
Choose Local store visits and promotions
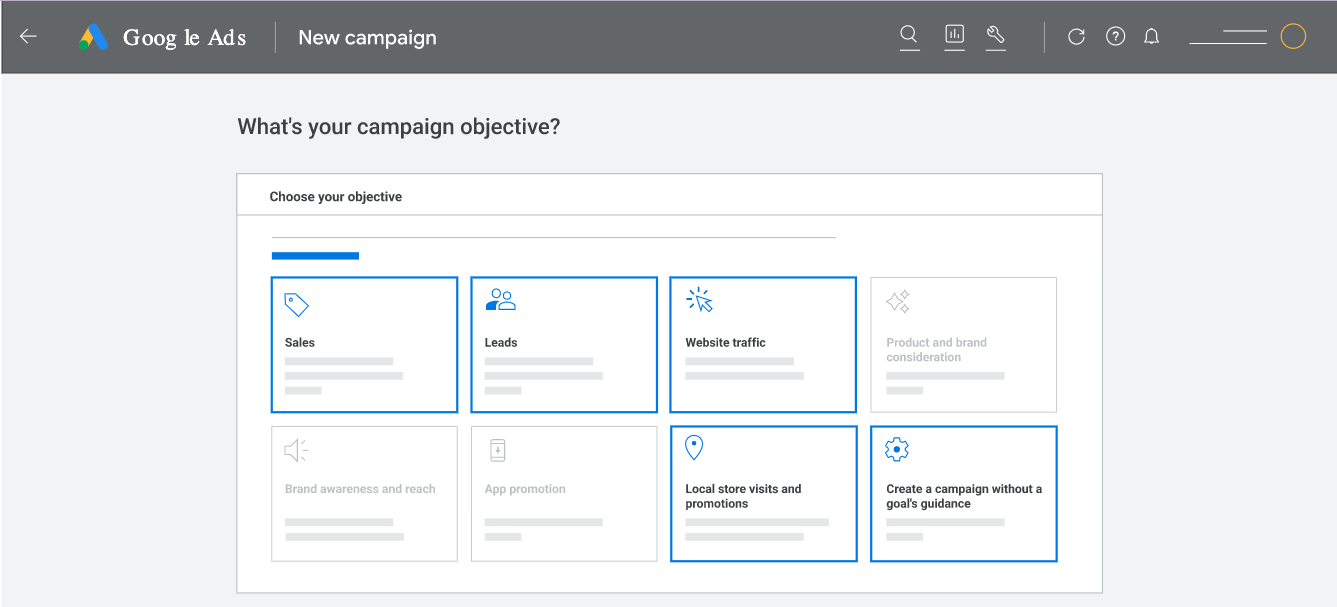763,494
